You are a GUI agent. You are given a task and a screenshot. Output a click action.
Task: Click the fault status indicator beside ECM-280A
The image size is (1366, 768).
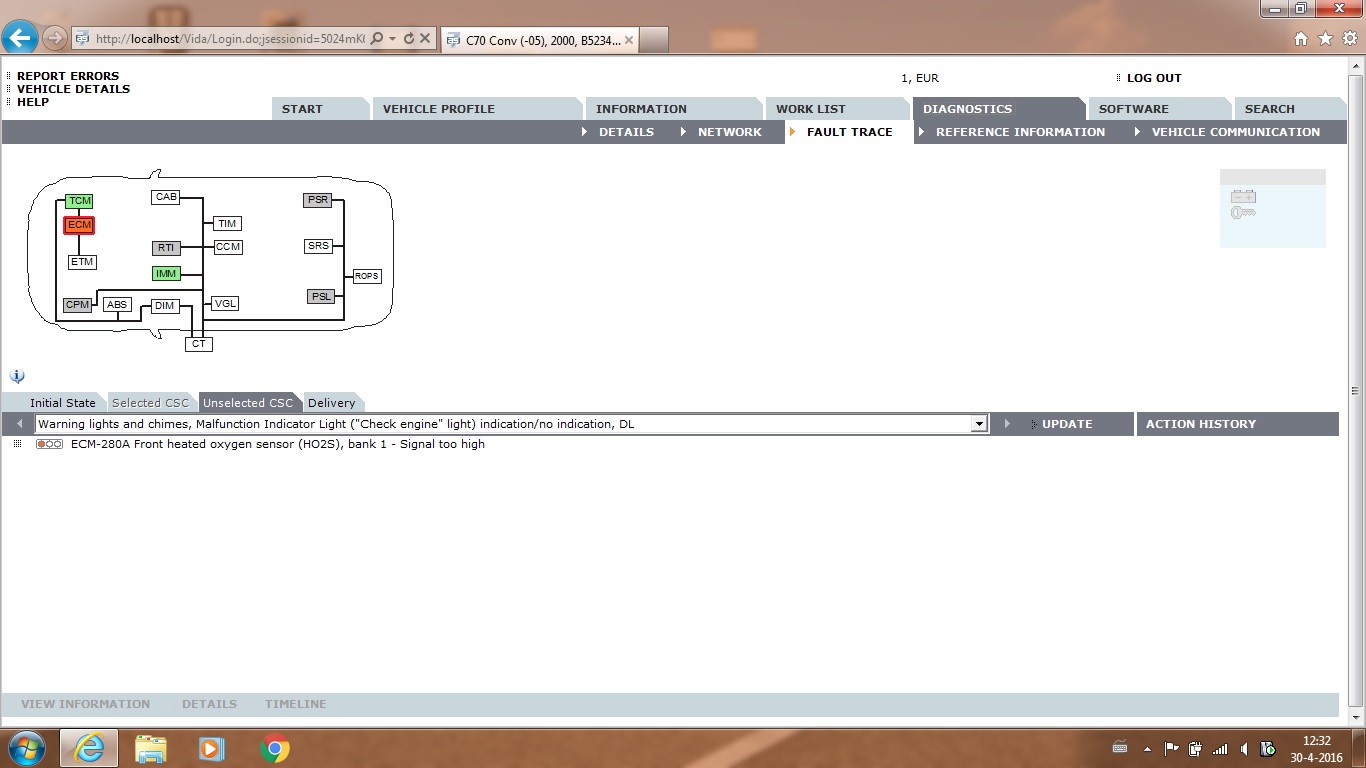[49, 444]
